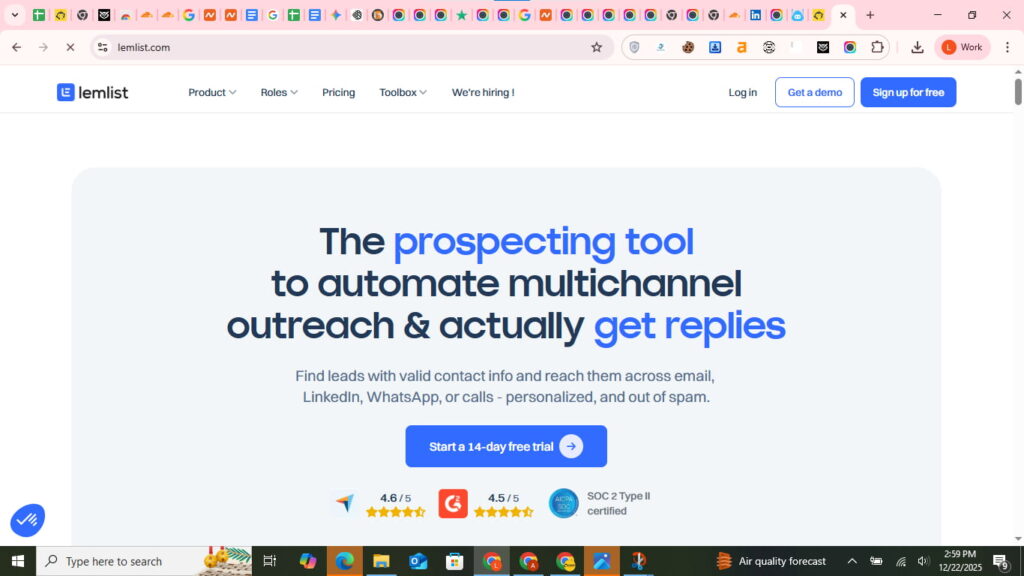Open the LinkedIn browser tab
Image resolution: width=1024 pixels, height=576 pixels.
coord(755,15)
